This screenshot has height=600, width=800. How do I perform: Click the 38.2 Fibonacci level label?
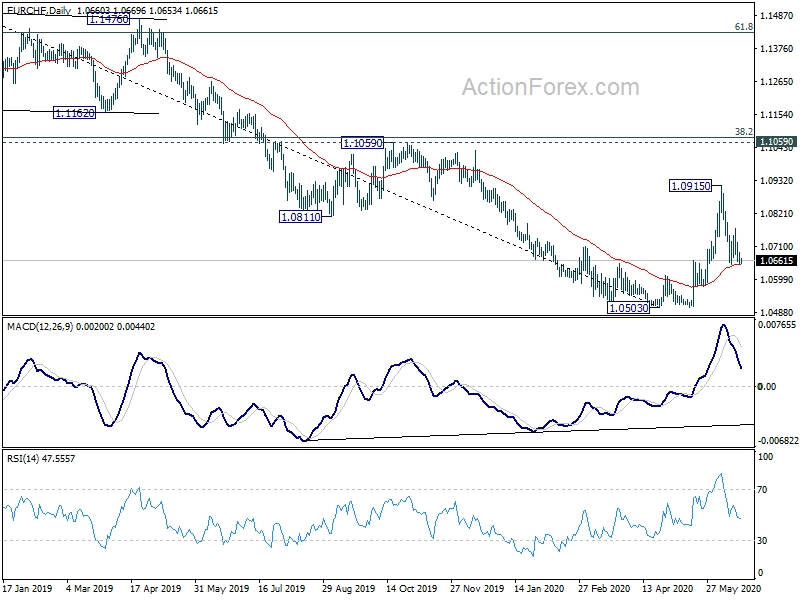[x=744, y=132]
